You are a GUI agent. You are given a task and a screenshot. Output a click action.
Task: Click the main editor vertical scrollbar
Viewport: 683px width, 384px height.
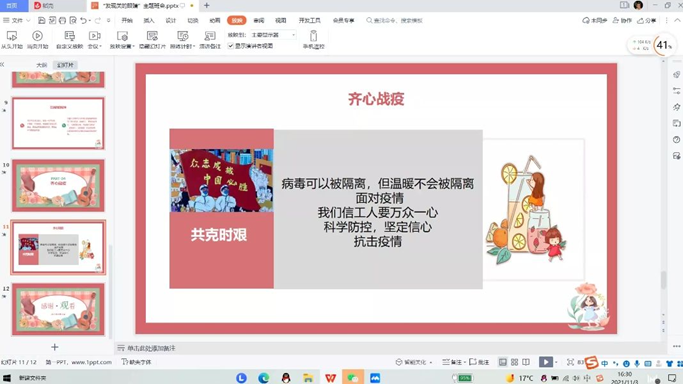click(663, 280)
